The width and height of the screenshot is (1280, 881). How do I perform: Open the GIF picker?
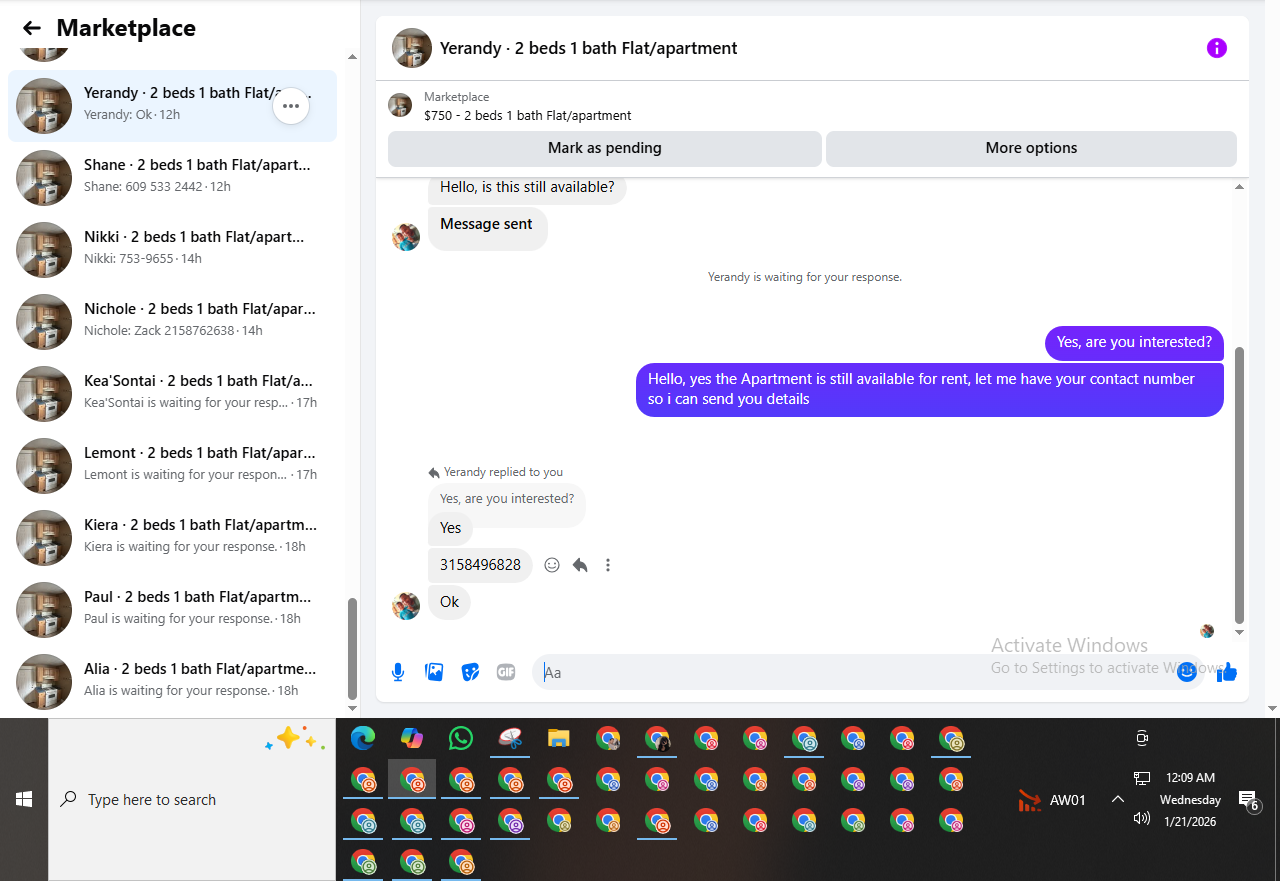coord(506,672)
